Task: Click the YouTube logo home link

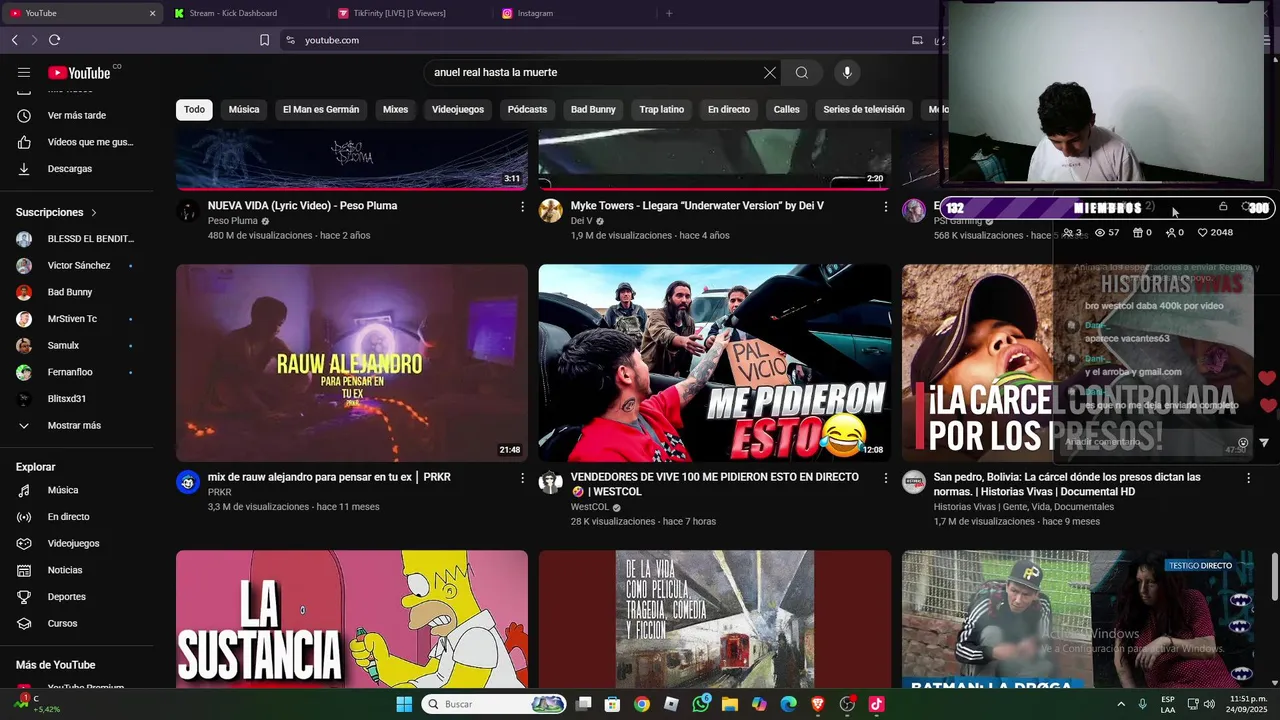Action: (x=79, y=72)
